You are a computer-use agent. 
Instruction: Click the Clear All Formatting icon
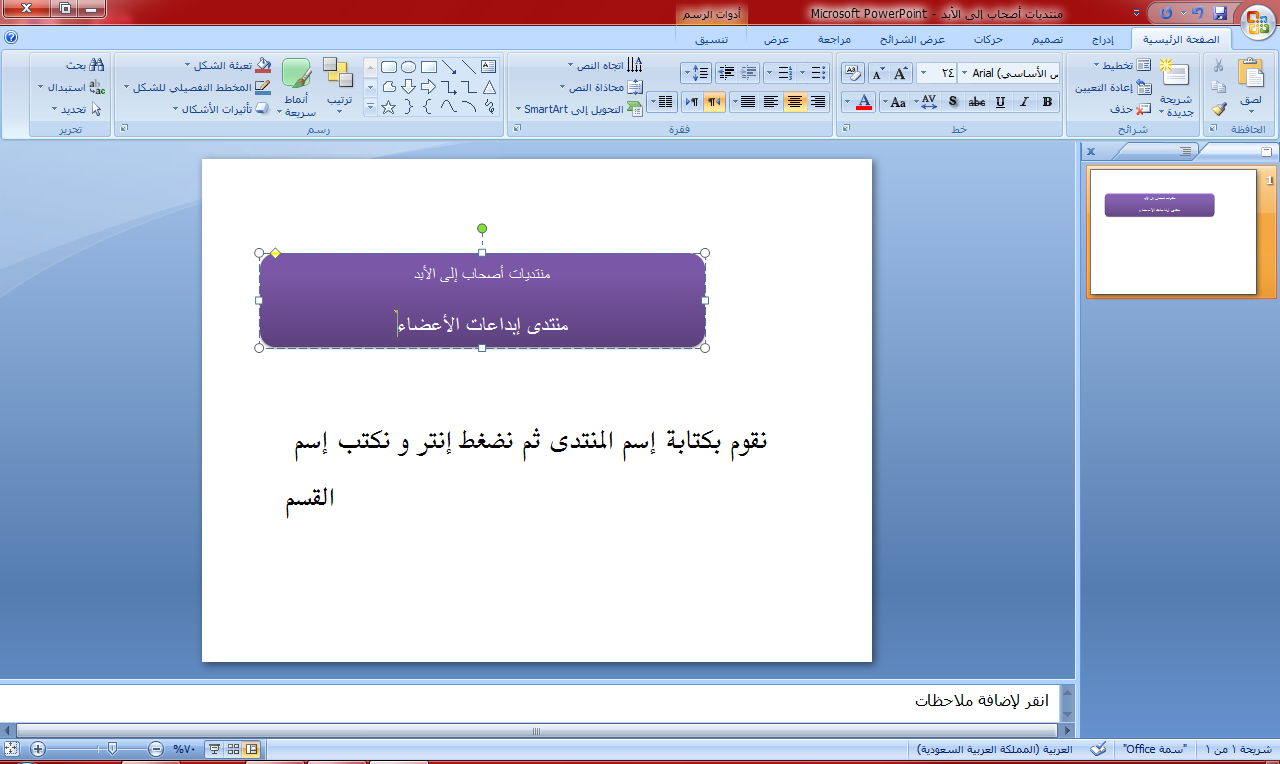853,72
